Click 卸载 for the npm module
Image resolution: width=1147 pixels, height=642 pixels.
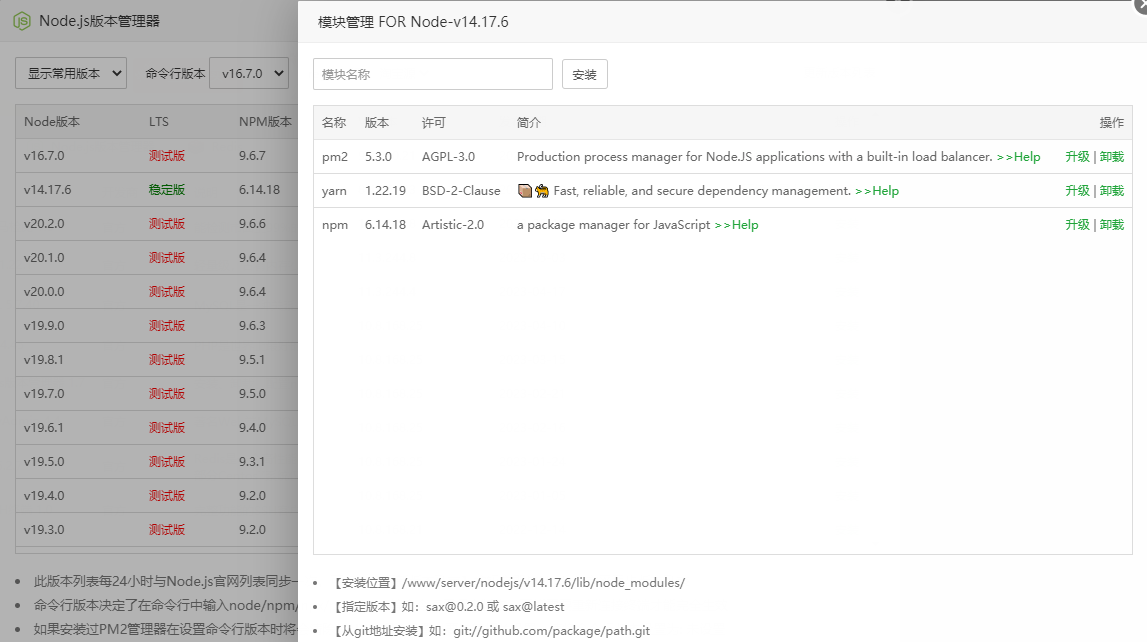1112,225
